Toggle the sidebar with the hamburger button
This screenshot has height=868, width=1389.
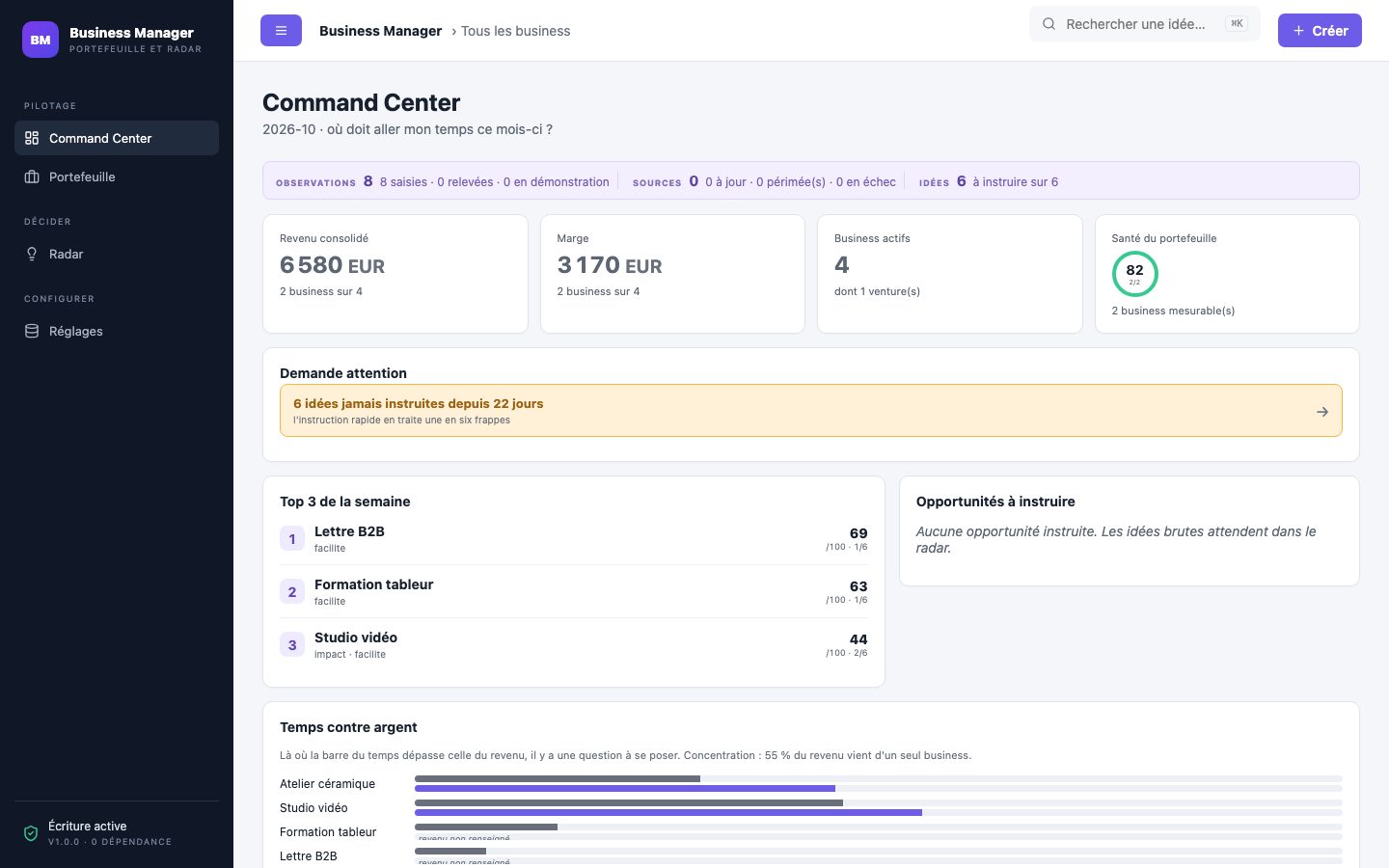click(x=281, y=31)
